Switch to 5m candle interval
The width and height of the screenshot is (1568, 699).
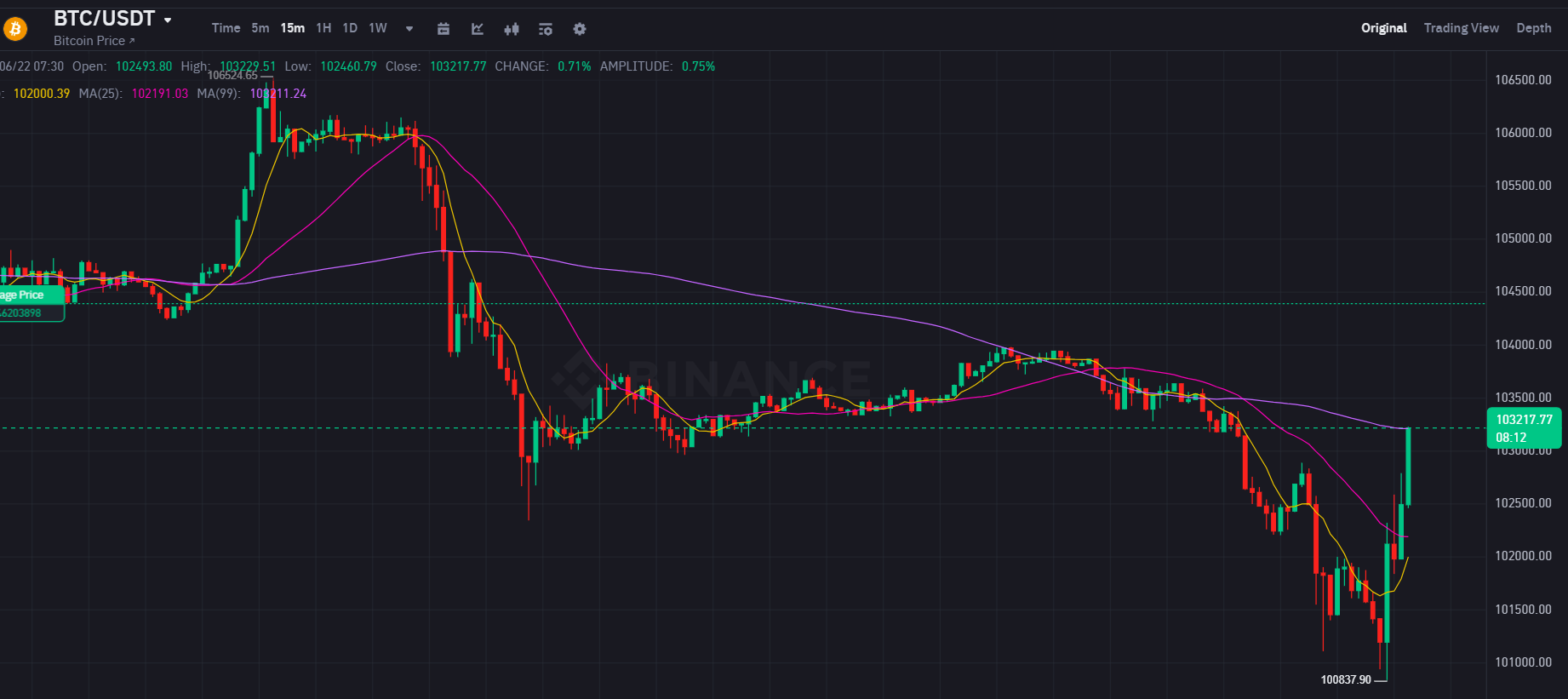260,28
